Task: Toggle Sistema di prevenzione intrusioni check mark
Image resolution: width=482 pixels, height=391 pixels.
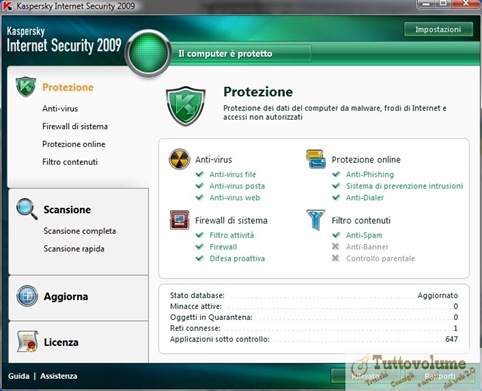Action: pos(336,186)
